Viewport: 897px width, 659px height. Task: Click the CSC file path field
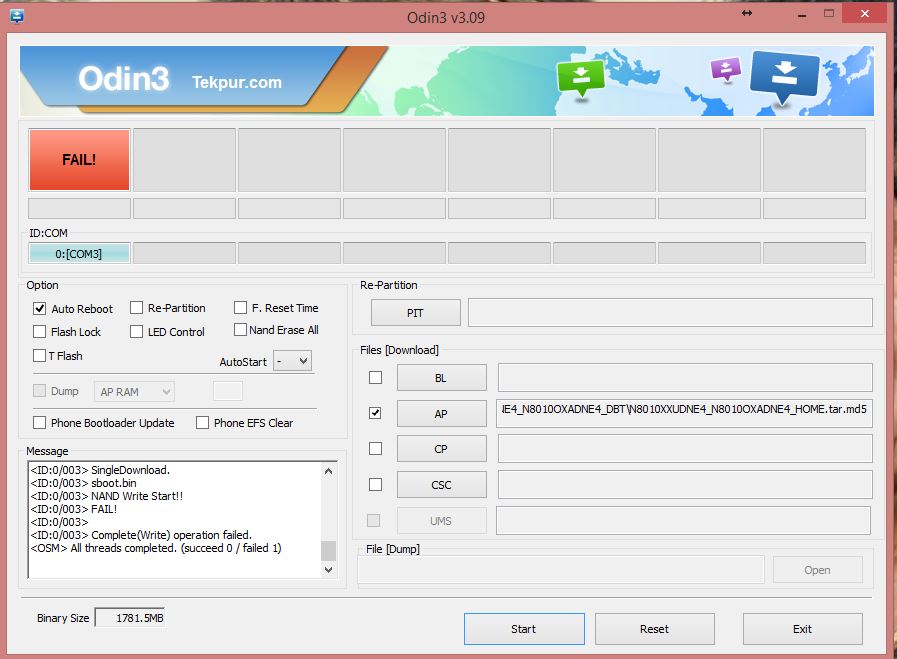(685, 485)
